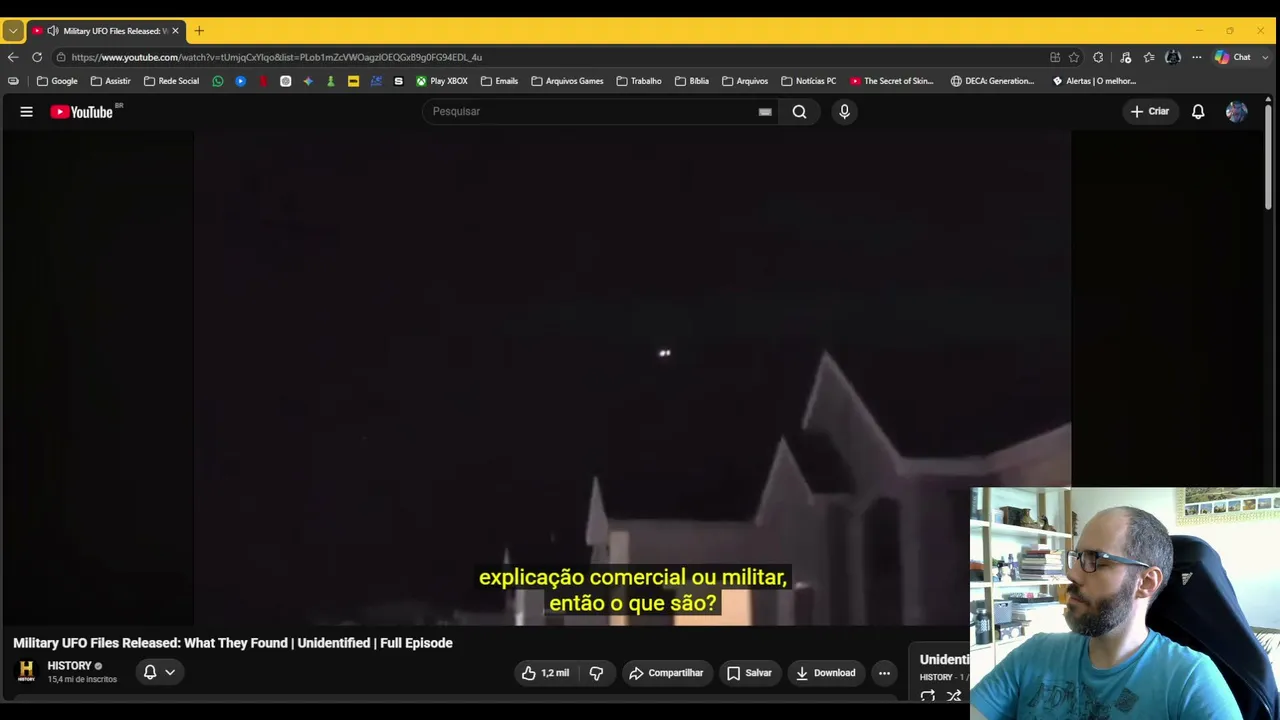The height and width of the screenshot is (720, 1280).
Task: Click the video player to pause
Action: coord(632,378)
